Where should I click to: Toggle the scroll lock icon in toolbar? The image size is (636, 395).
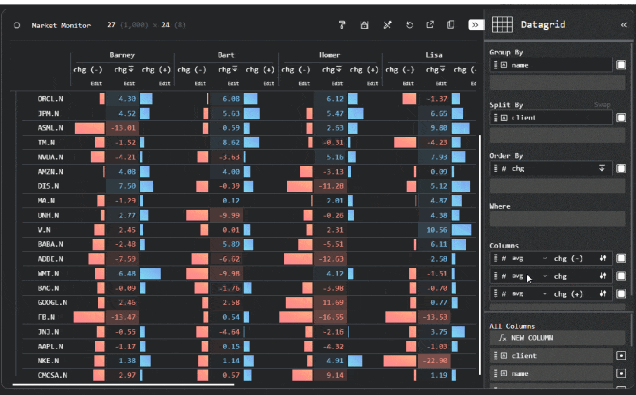[364, 25]
